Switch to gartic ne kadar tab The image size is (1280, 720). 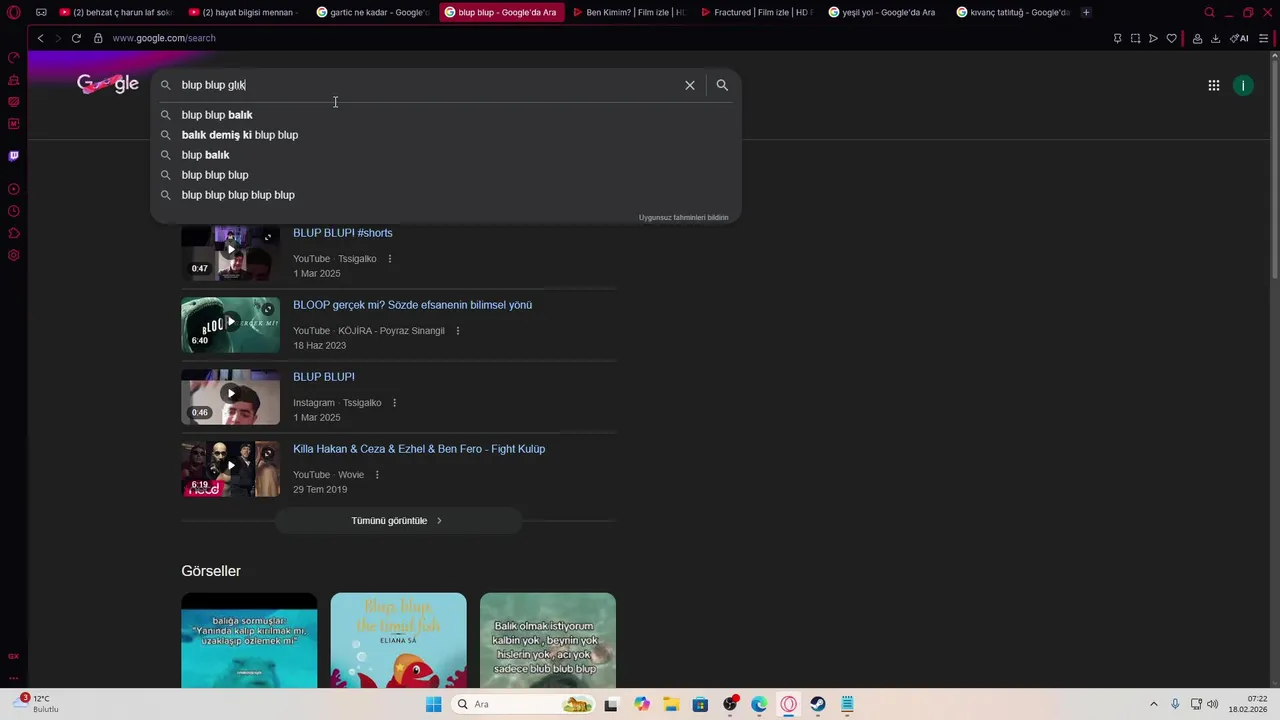tap(372, 12)
